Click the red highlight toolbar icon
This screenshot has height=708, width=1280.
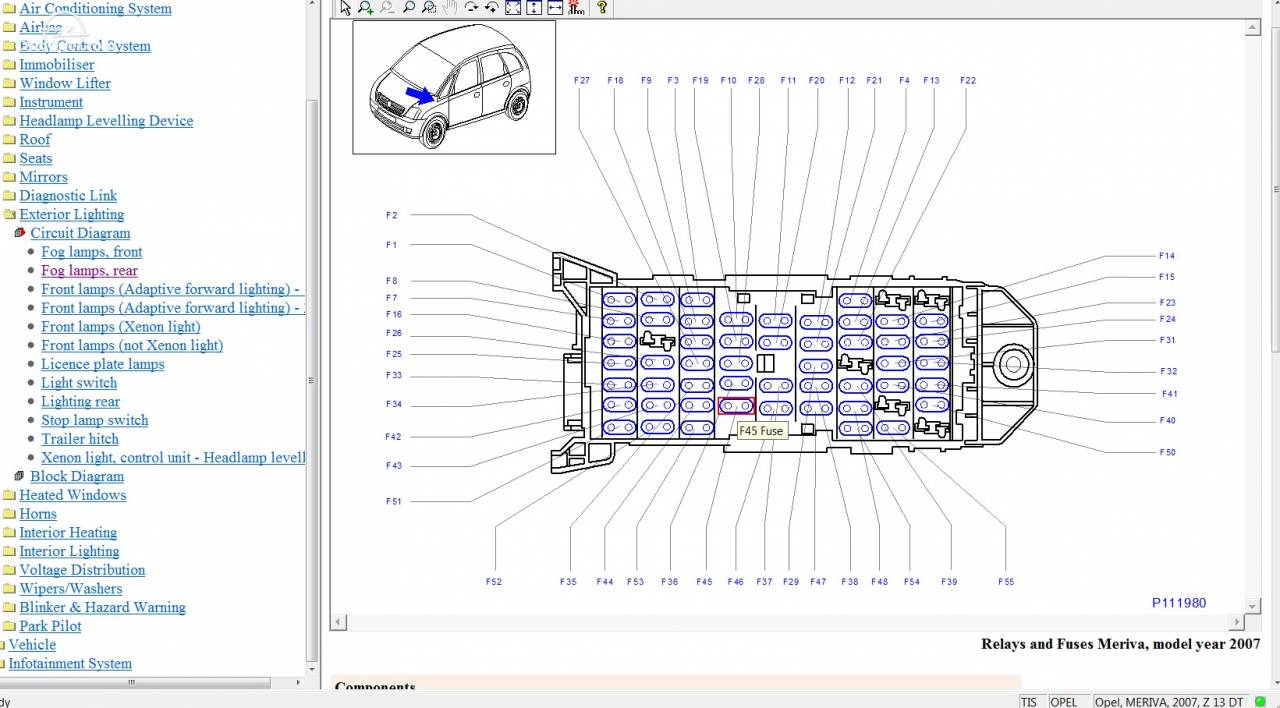(576, 8)
